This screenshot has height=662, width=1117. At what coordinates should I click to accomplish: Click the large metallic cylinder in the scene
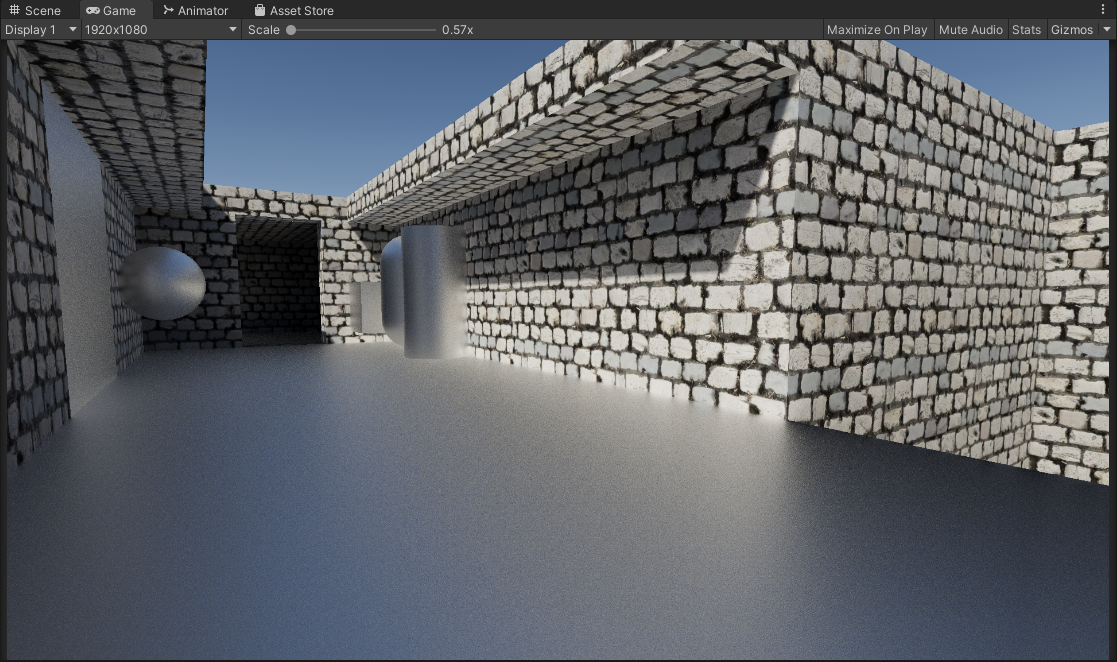tap(432, 291)
